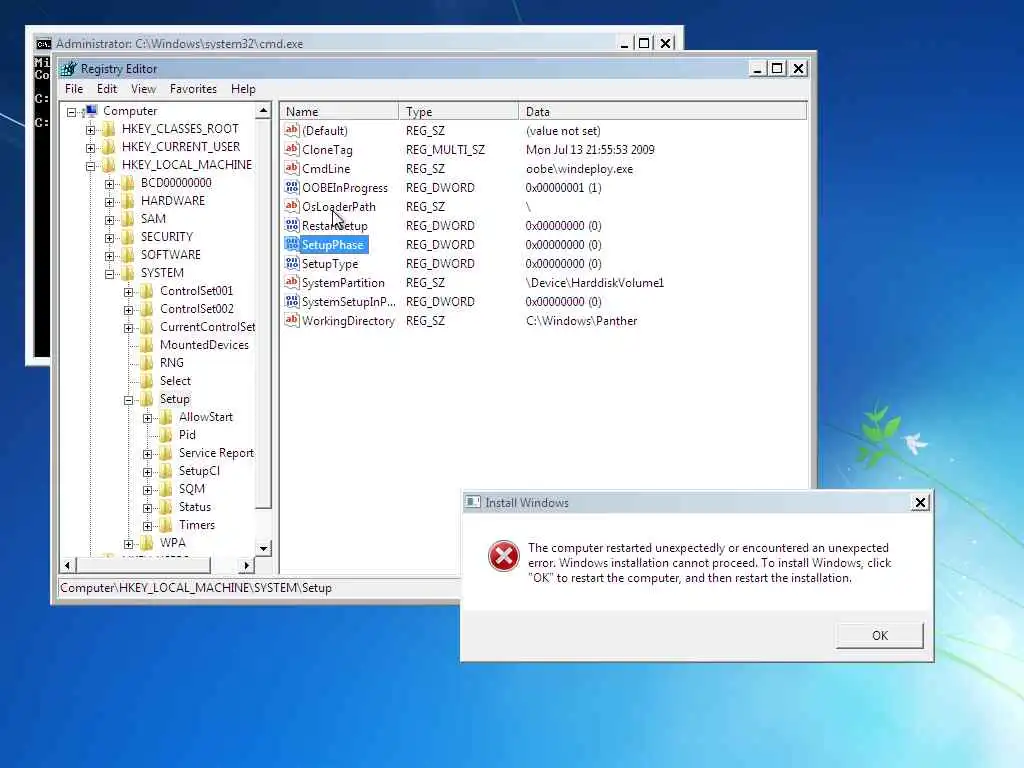
Task: Maximize the Registry Editor window
Action: click(x=776, y=68)
